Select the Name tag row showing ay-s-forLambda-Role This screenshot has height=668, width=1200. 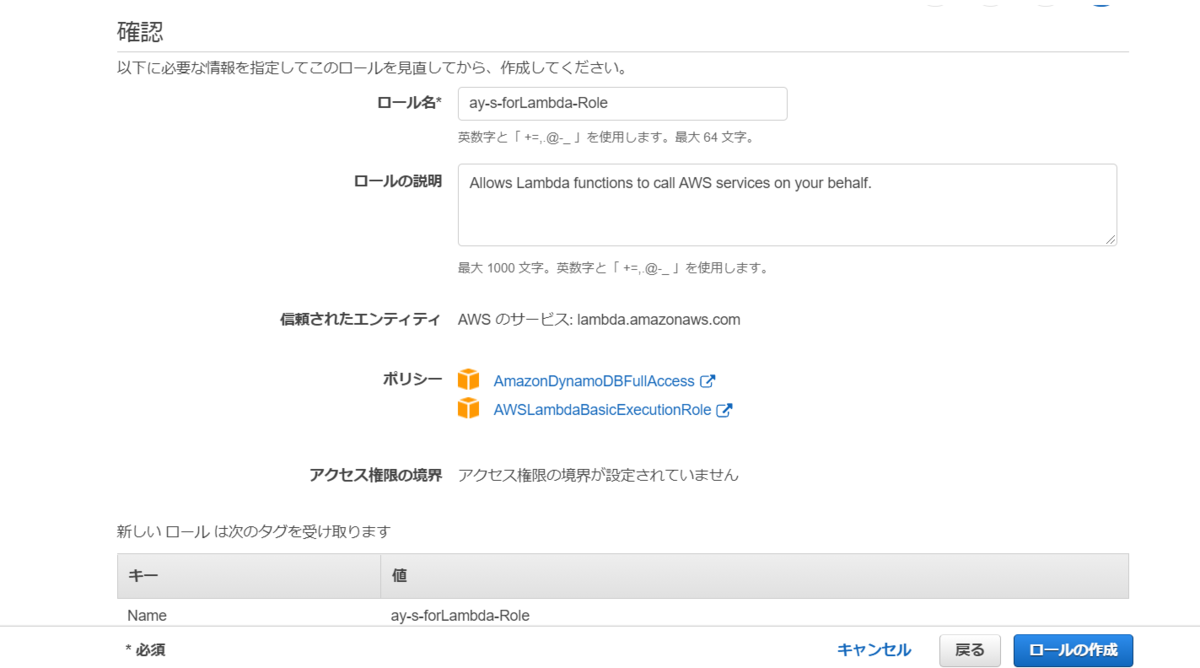click(400, 615)
